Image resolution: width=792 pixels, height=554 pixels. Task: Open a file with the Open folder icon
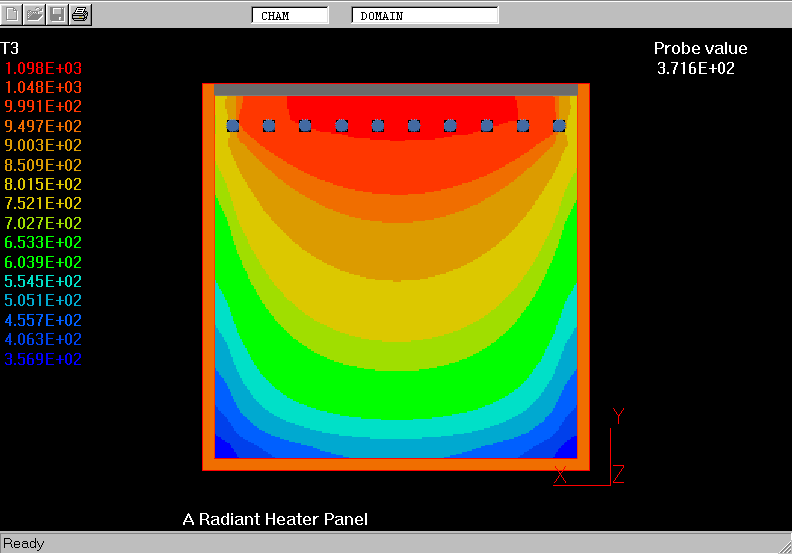tap(35, 14)
